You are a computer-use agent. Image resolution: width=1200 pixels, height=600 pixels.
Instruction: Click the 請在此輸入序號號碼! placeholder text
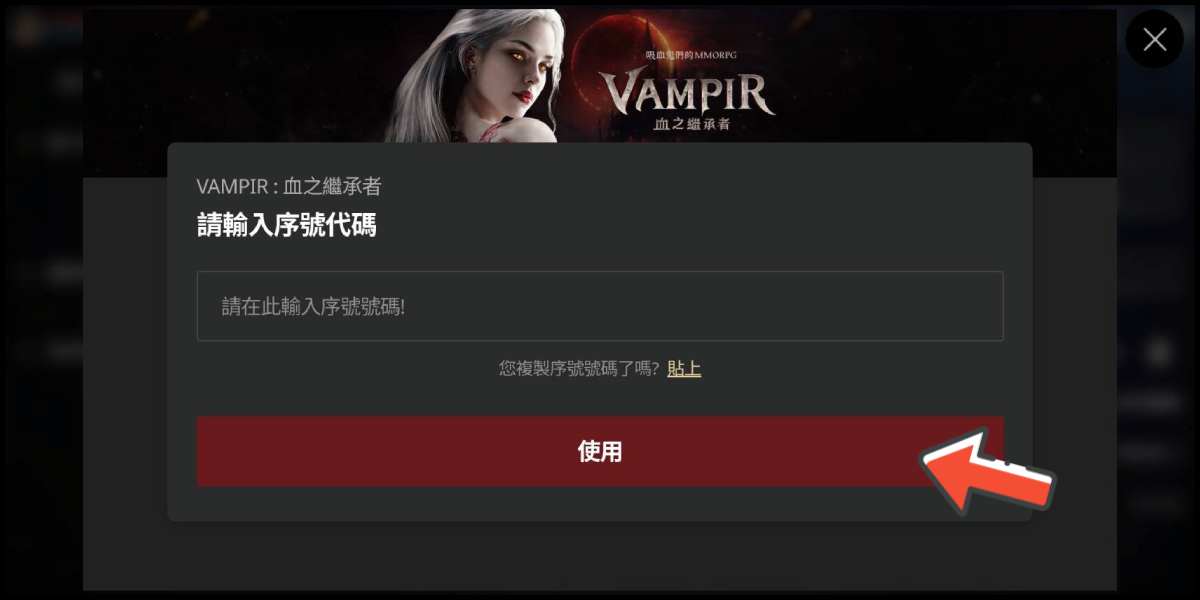pyautogui.click(x=313, y=307)
